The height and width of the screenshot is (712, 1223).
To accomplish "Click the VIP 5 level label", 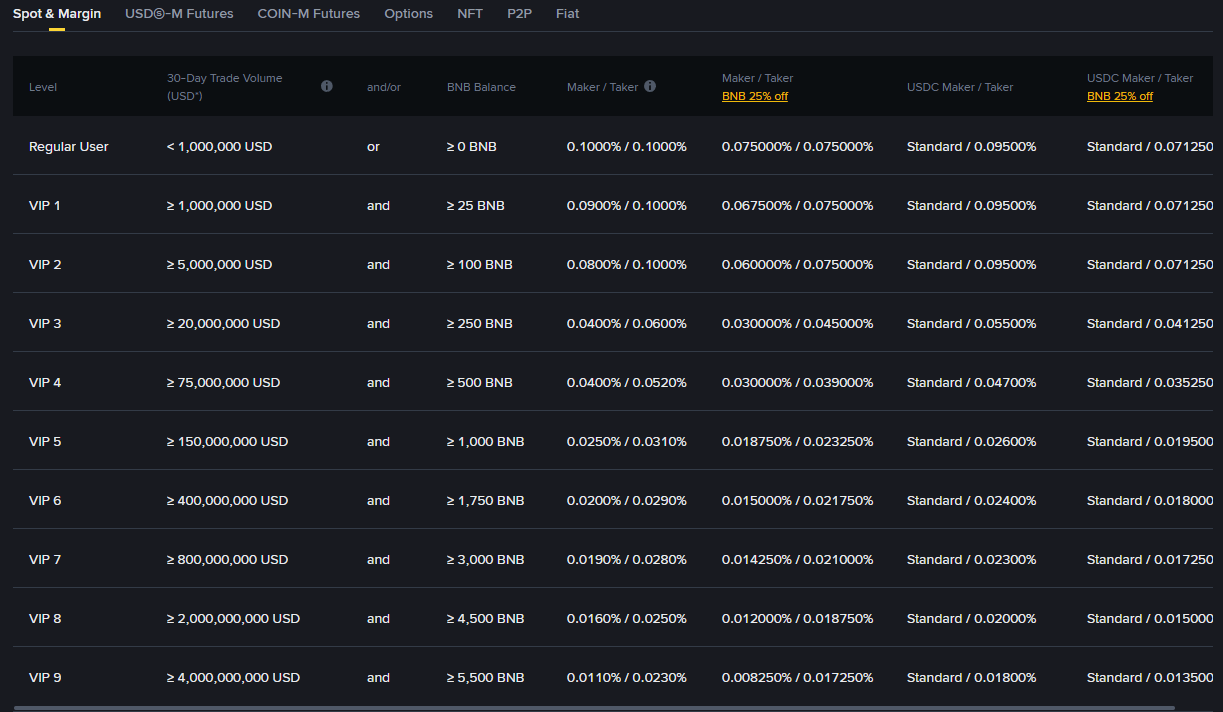I will [x=45, y=441].
